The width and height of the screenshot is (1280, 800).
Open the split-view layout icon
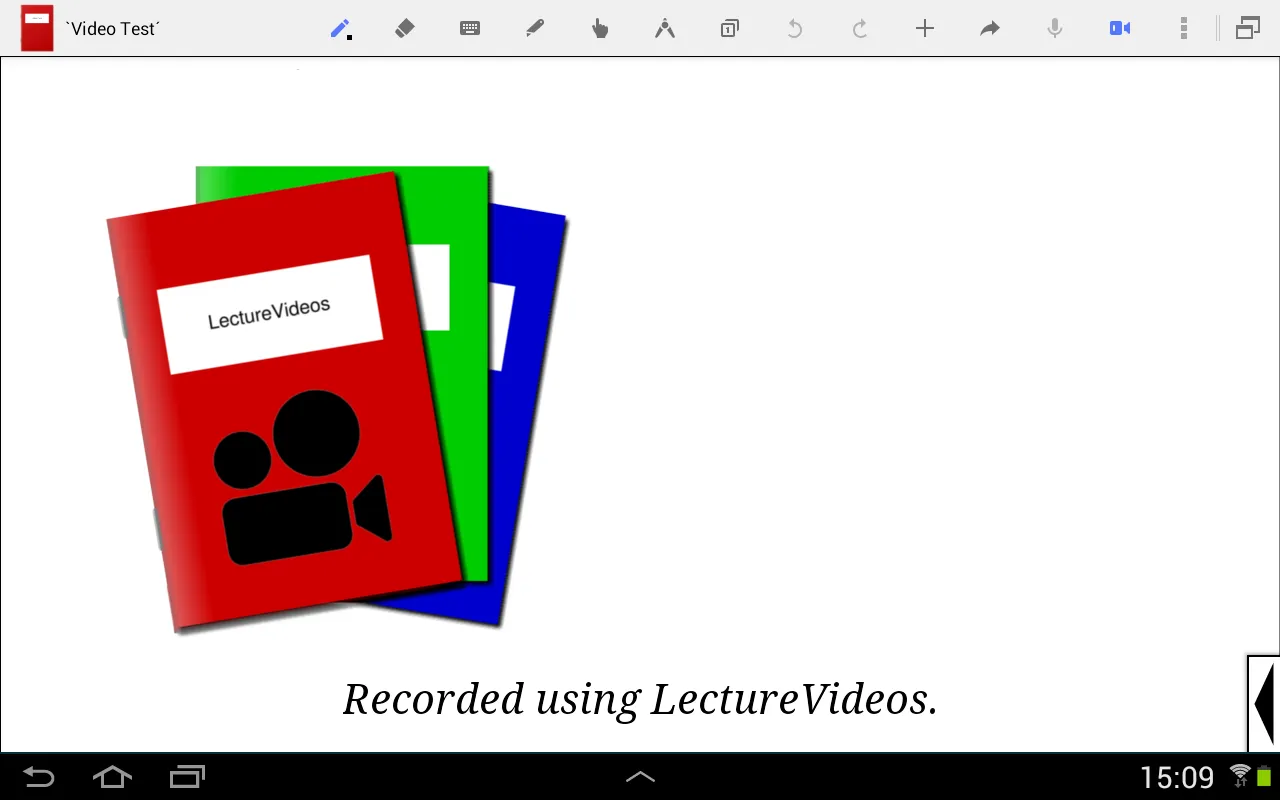(1247, 28)
